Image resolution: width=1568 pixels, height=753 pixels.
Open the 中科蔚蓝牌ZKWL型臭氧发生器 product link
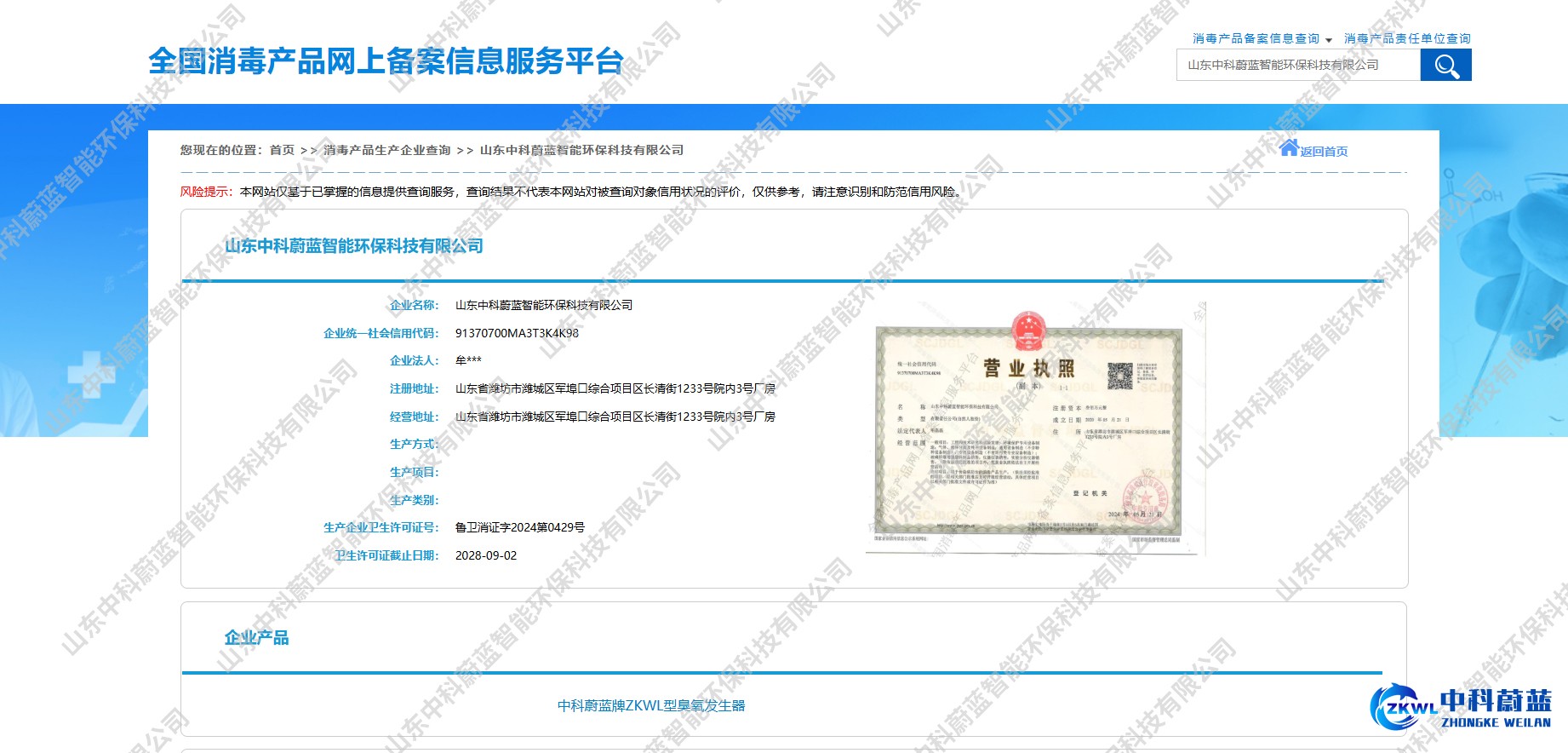[x=651, y=705]
